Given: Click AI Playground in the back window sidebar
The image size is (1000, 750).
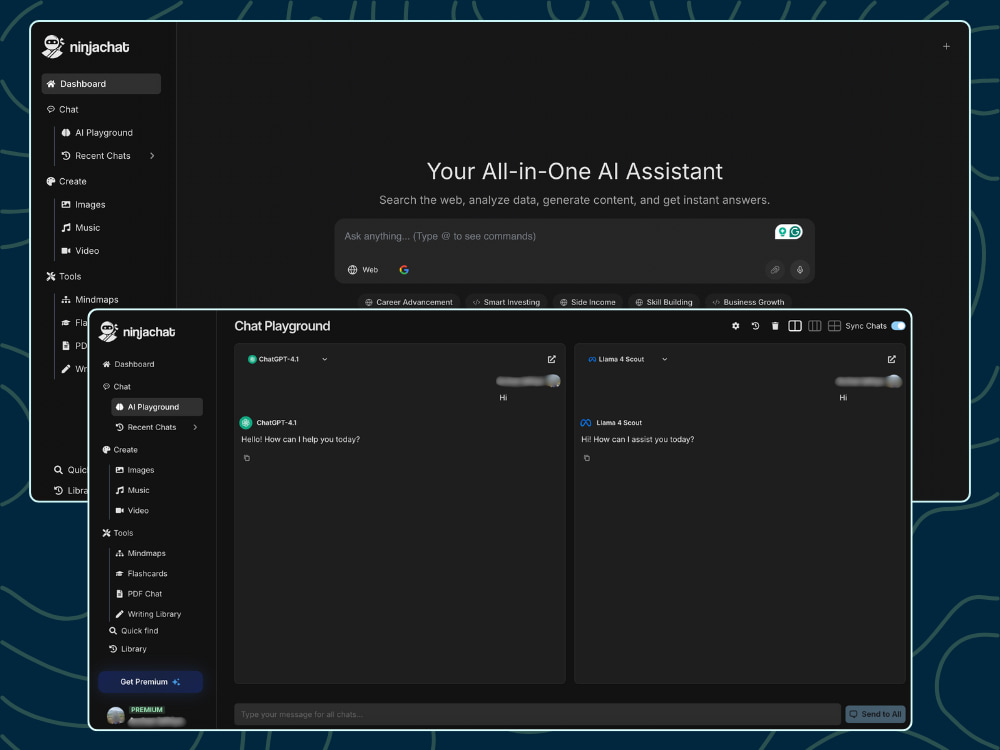Looking at the screenshot, I should point(97,133).
